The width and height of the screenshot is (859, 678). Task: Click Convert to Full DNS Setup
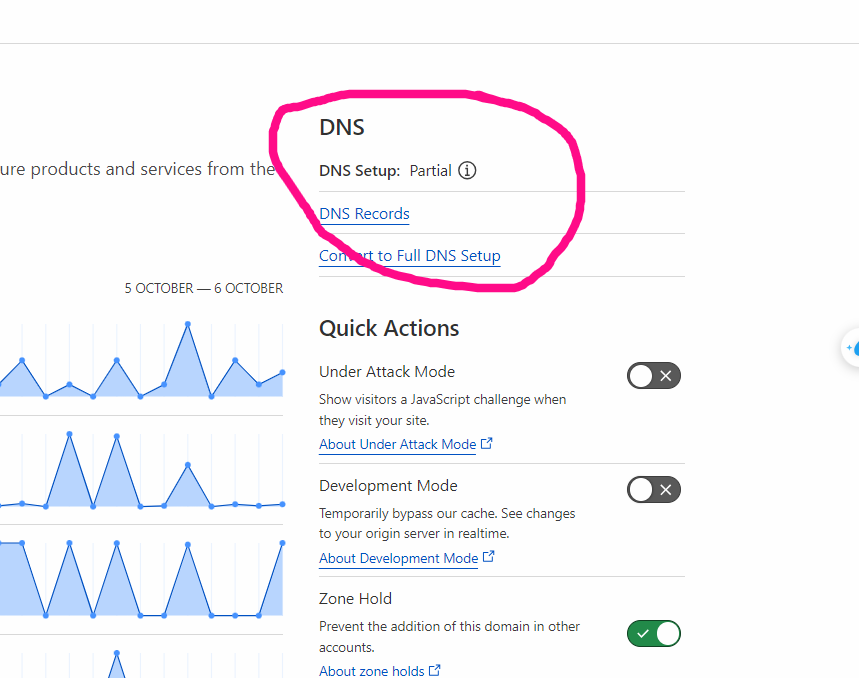tap(409, 256)
